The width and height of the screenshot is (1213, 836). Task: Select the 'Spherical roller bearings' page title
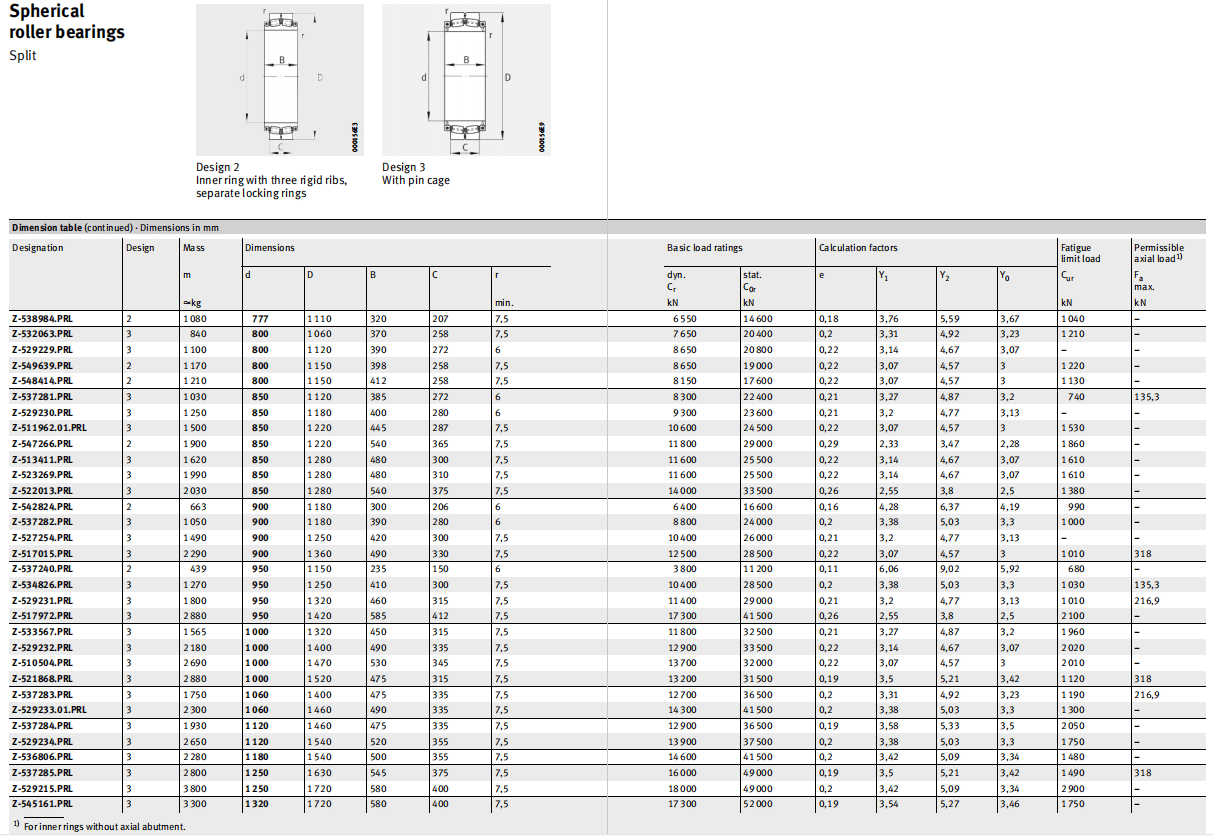67,21
